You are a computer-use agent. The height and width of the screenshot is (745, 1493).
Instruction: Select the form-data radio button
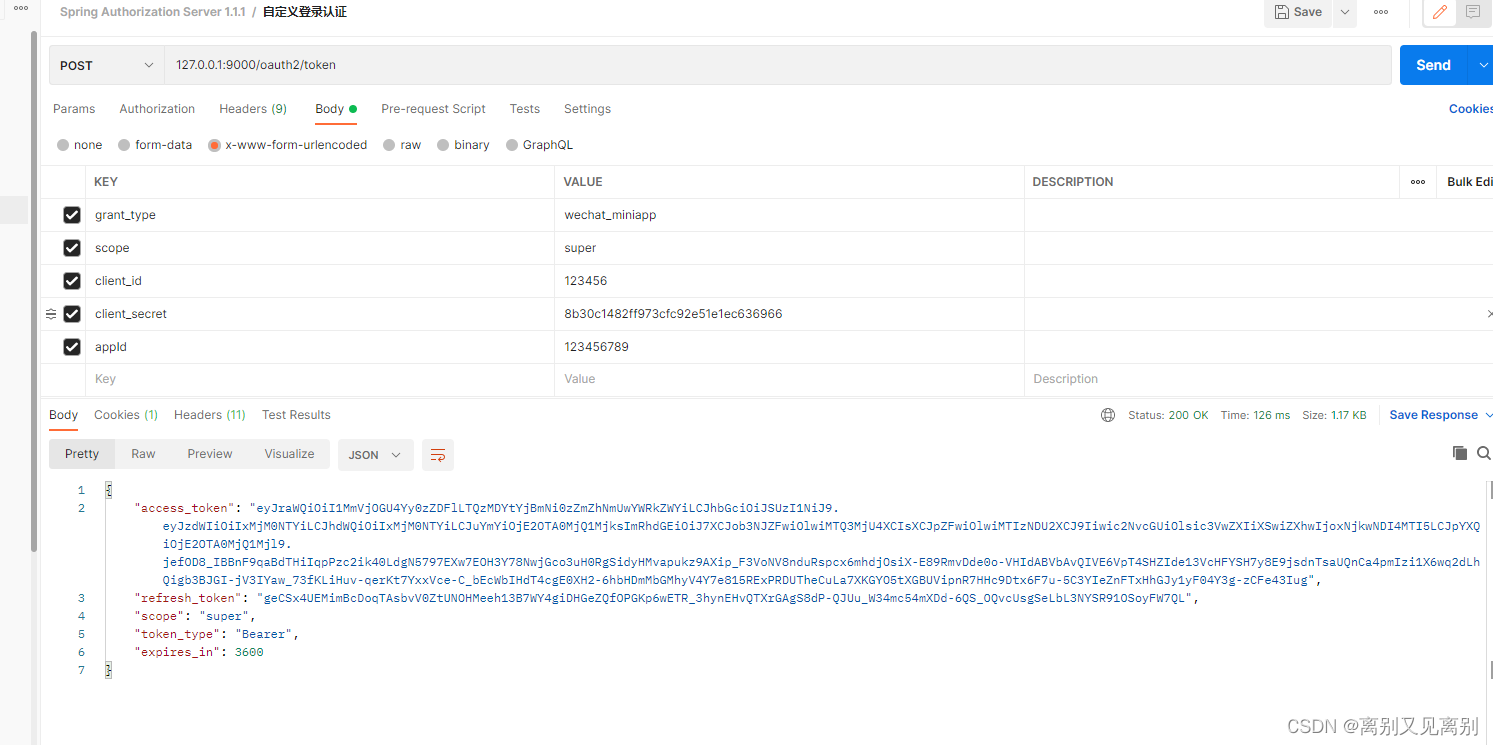[x=124, y=145]
